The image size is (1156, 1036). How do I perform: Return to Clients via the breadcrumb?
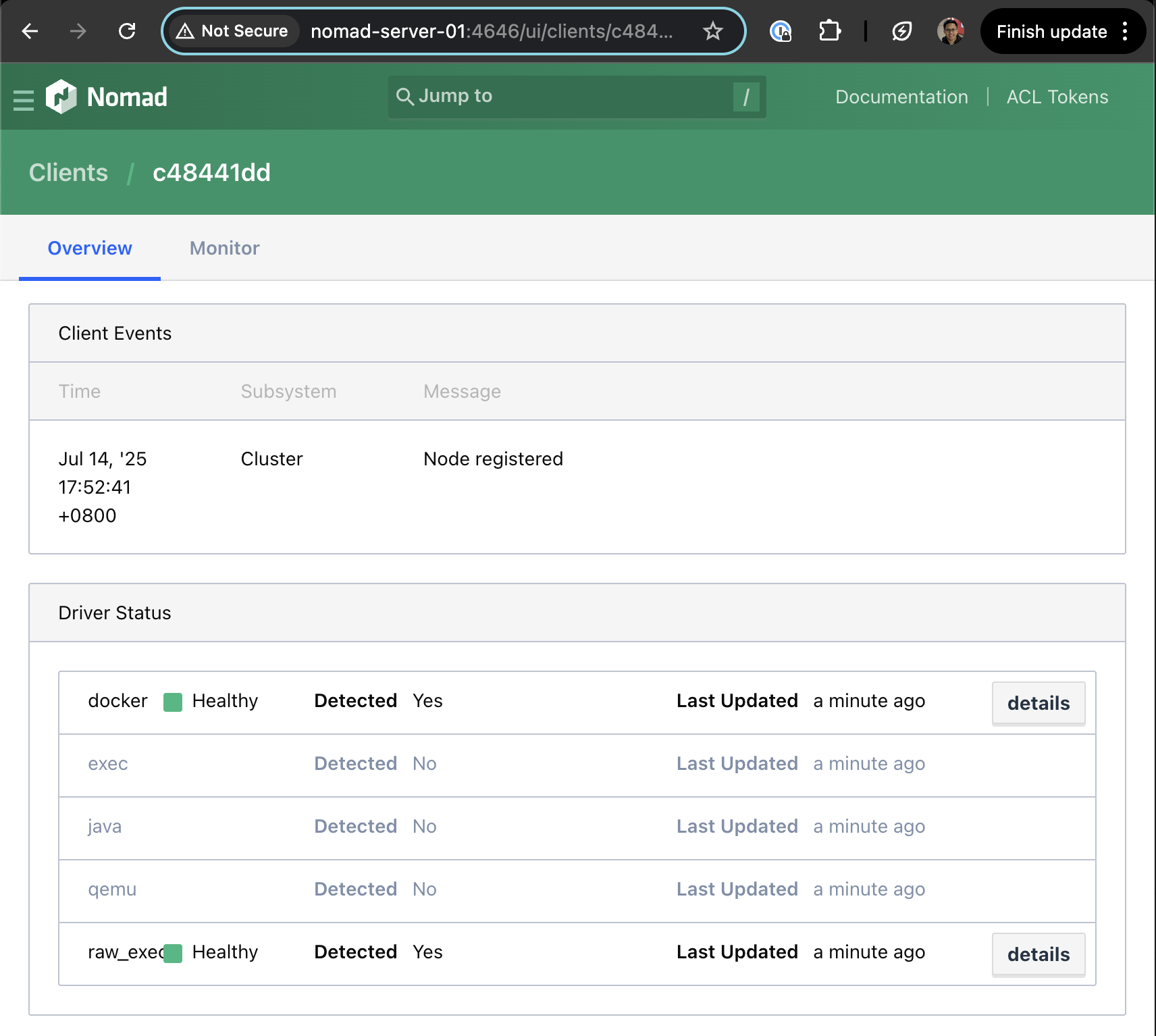tap(68, 173)
